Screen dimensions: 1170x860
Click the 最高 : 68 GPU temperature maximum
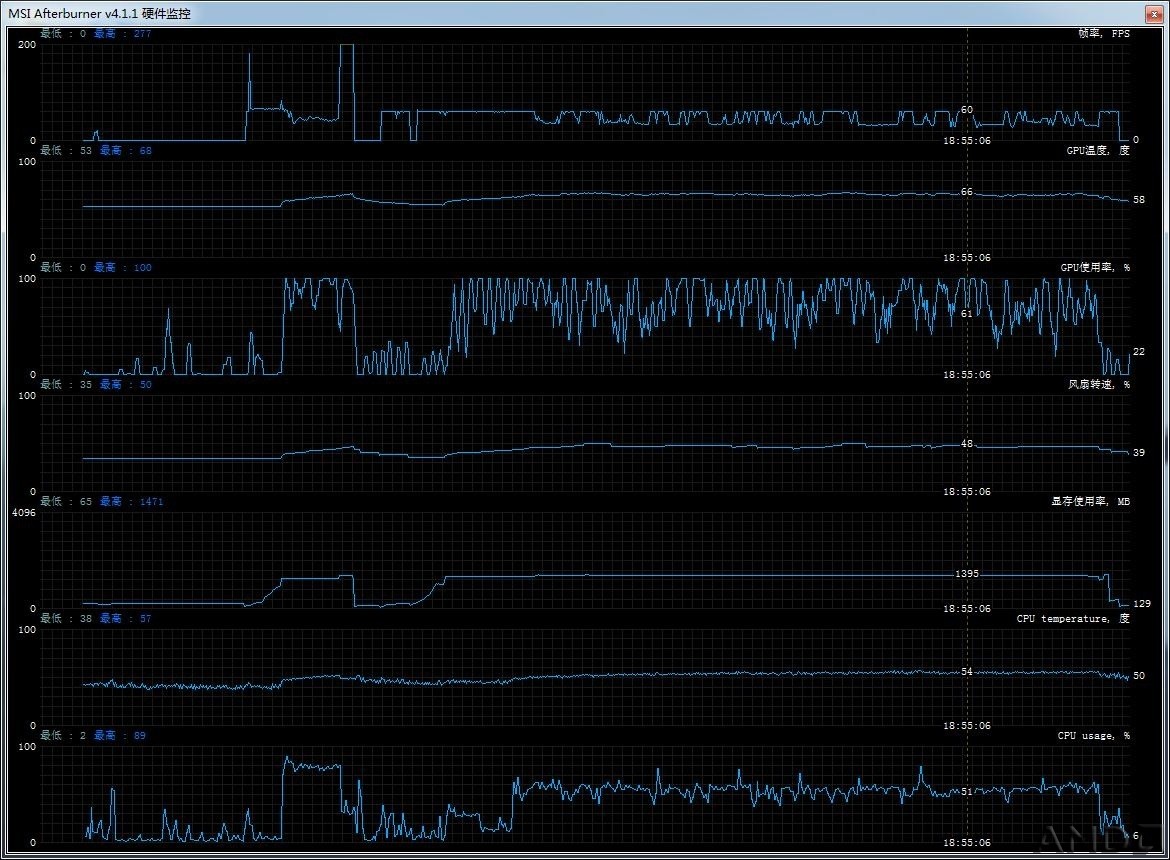click(x=125, y=151)
